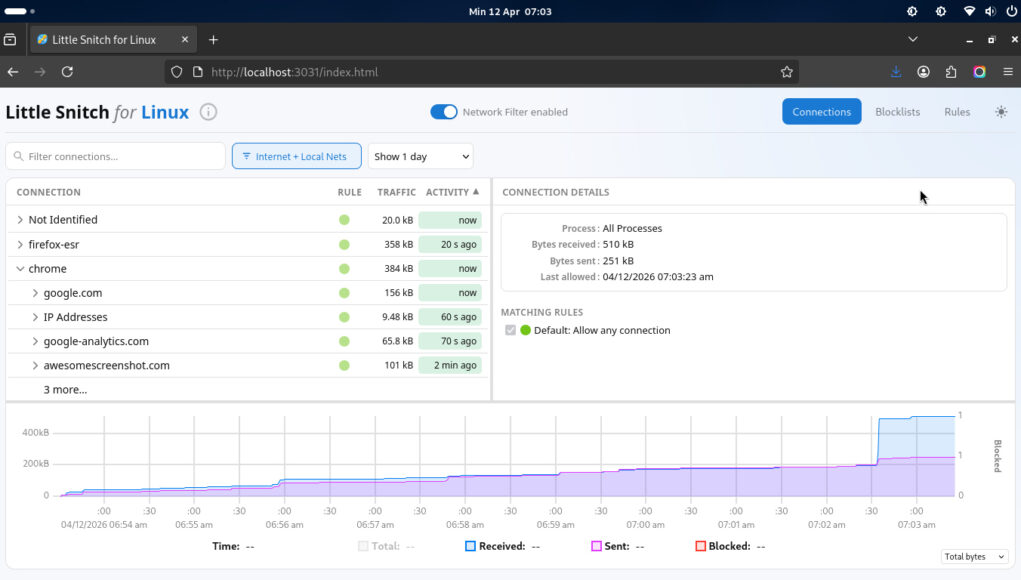This screenshot has height=580, width=1021.
Task: Sort by the ACTIVITY column header
Action: [452, 192]
